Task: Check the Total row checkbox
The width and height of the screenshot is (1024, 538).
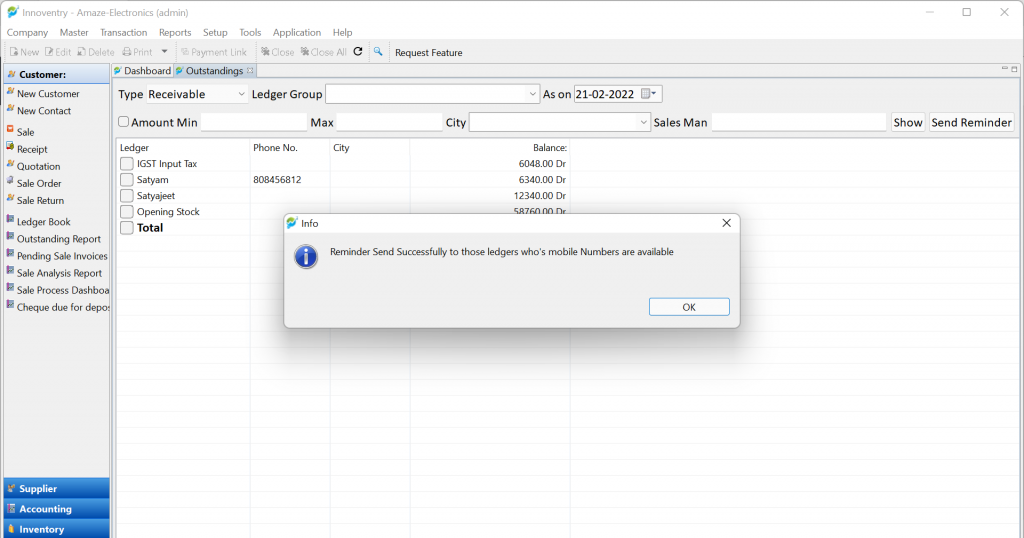Action: (127, 228)
